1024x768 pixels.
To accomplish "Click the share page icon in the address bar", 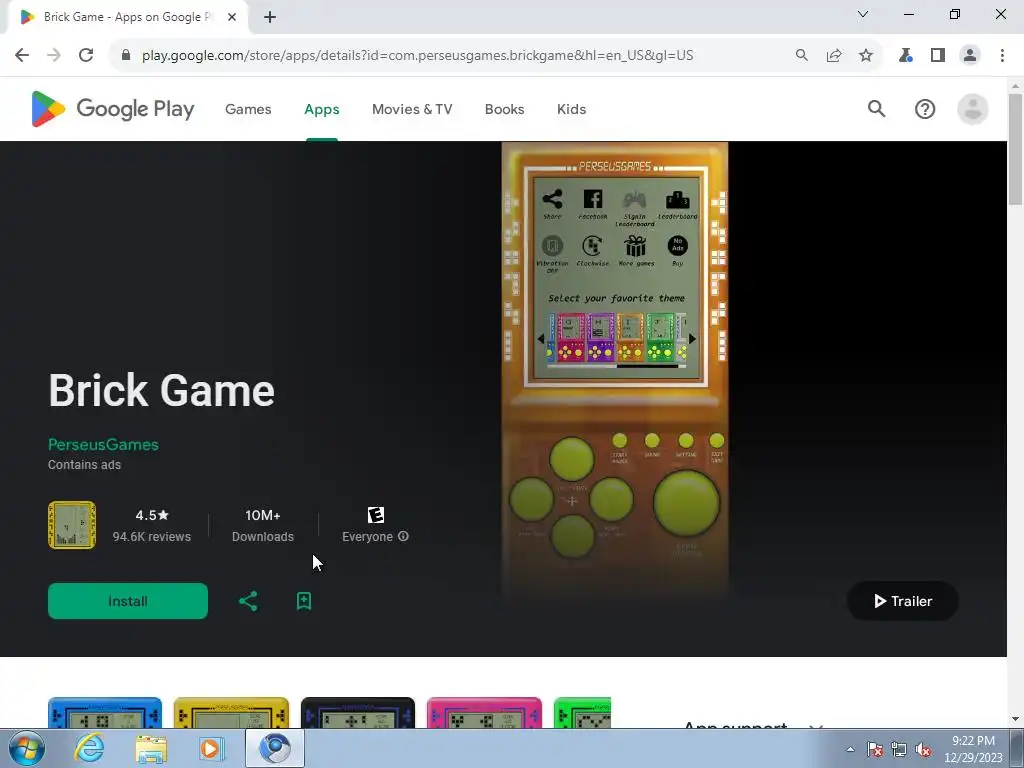I will (834, 55).
